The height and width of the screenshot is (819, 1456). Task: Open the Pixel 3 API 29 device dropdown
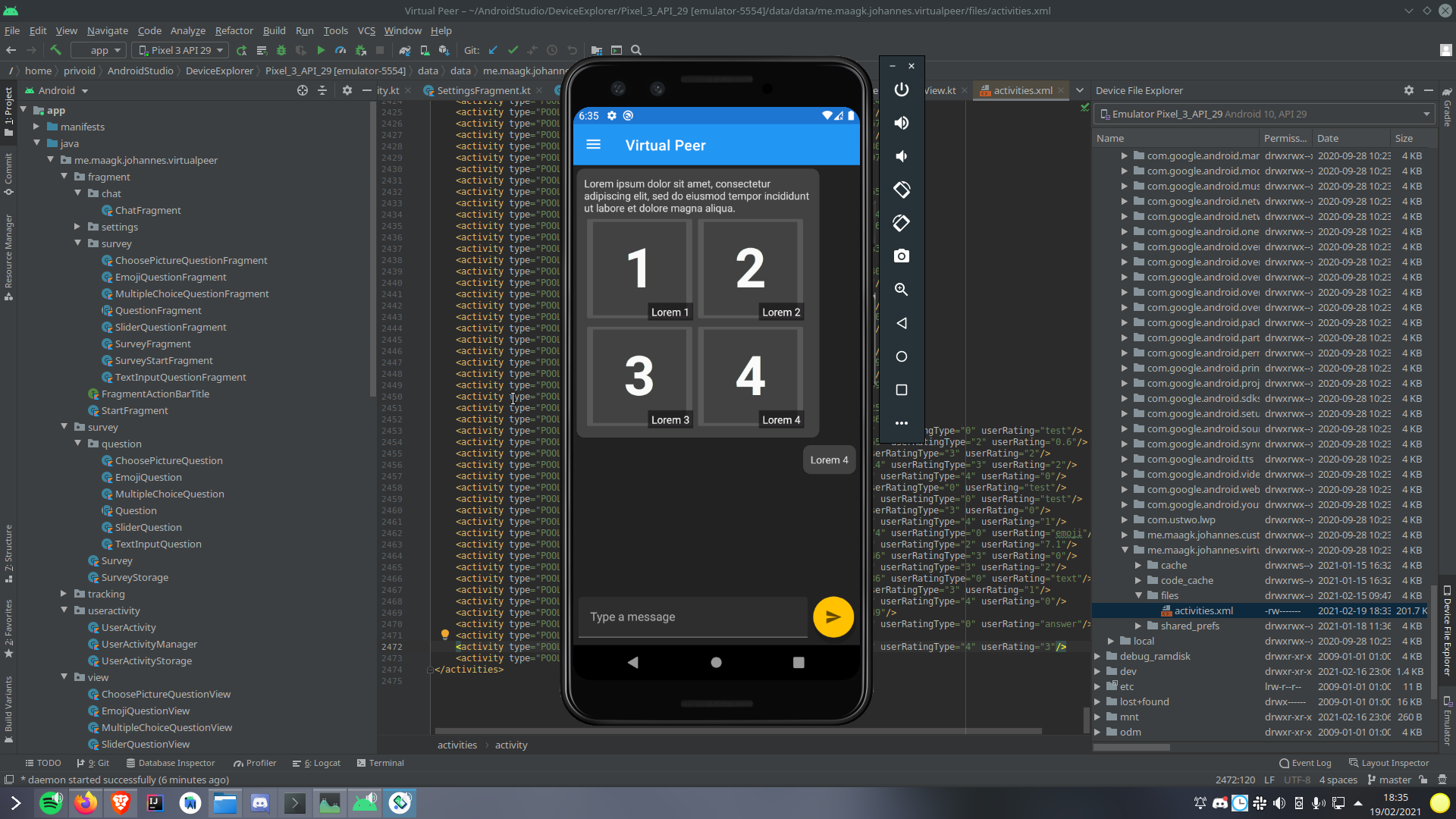(180, 50)
